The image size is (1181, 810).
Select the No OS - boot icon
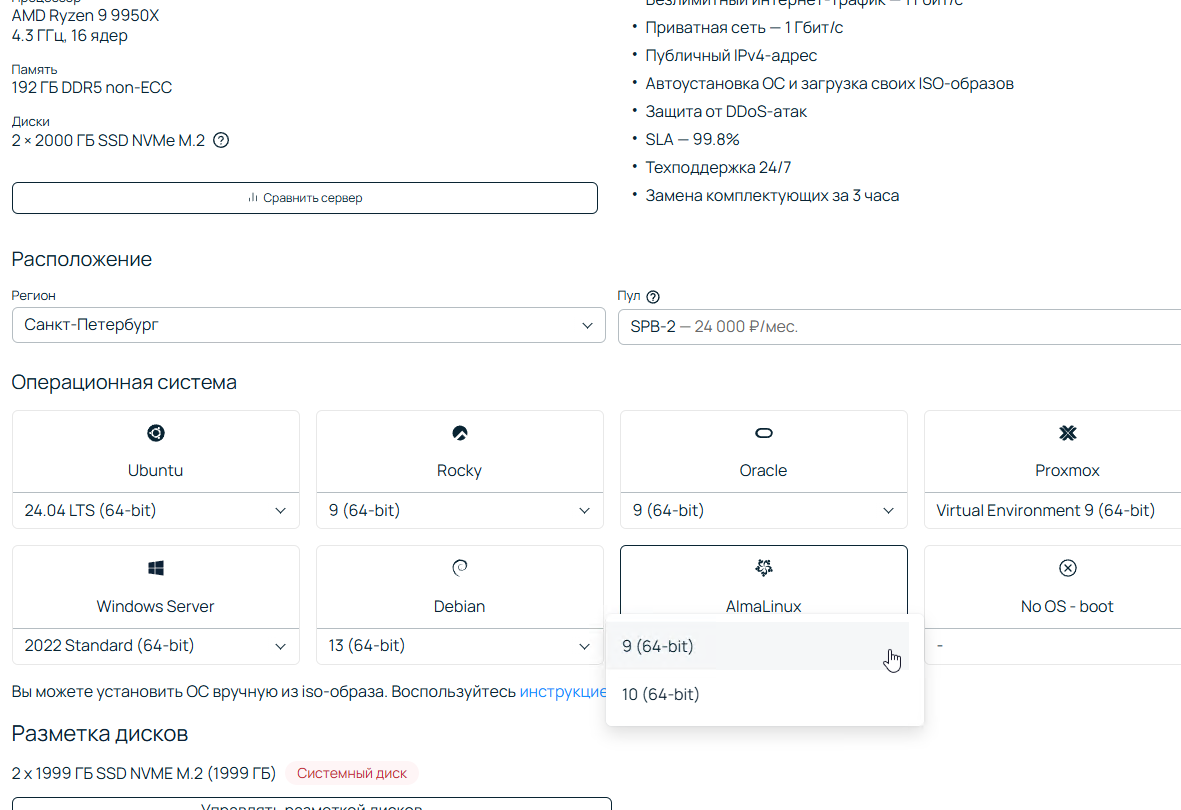coord(1067,568)
